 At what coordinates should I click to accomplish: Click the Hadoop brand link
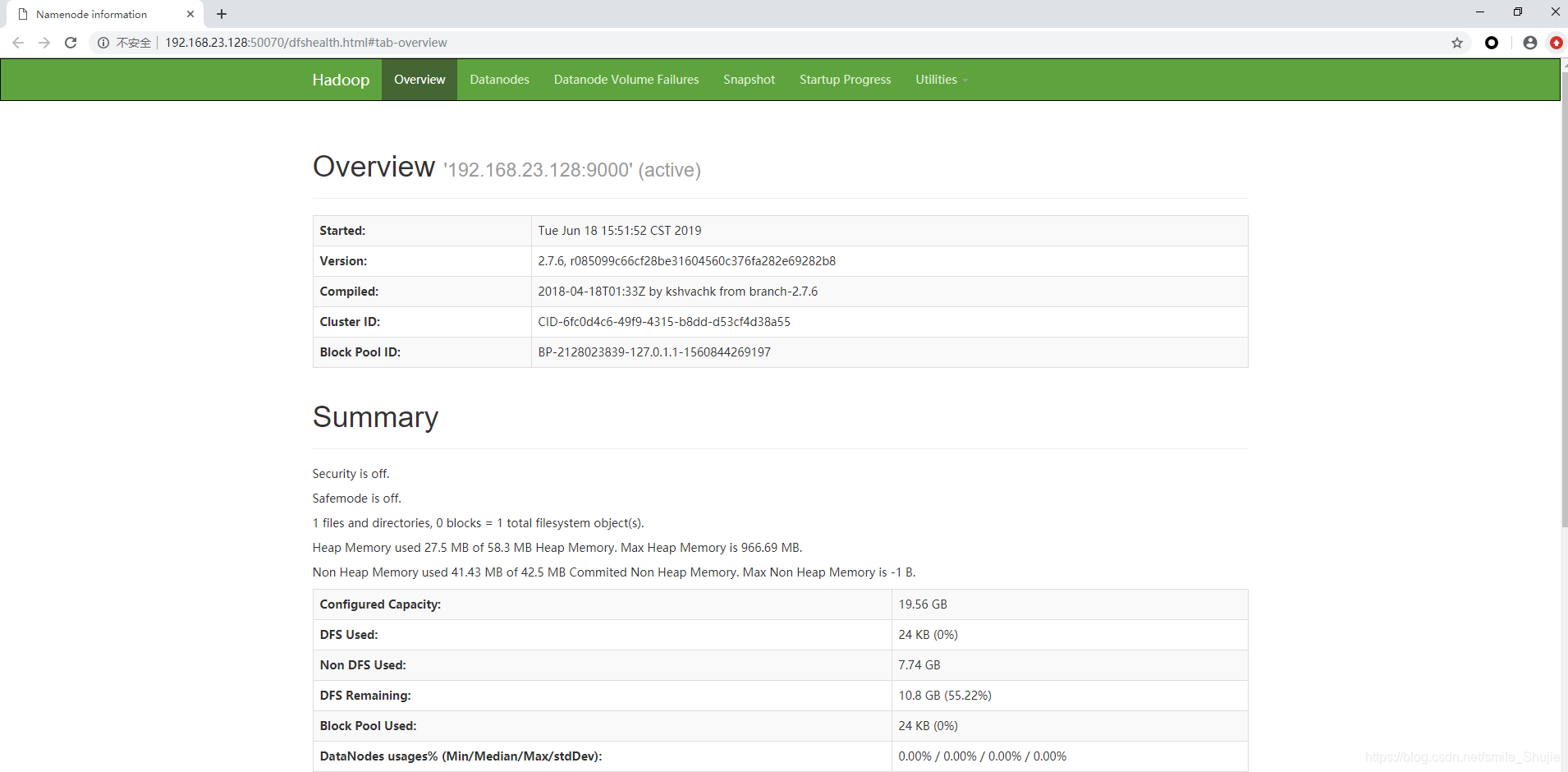tap(341, 80)
